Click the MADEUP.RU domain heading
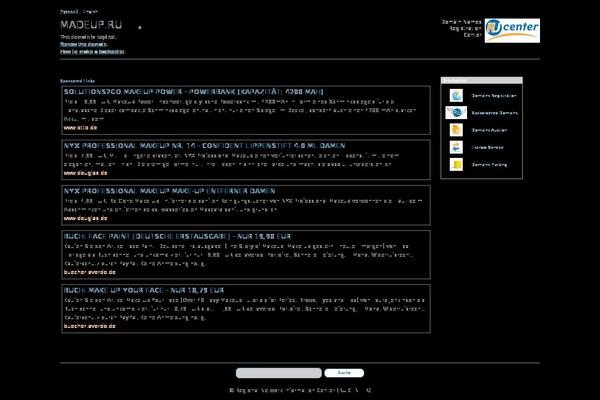 point(91,25)
